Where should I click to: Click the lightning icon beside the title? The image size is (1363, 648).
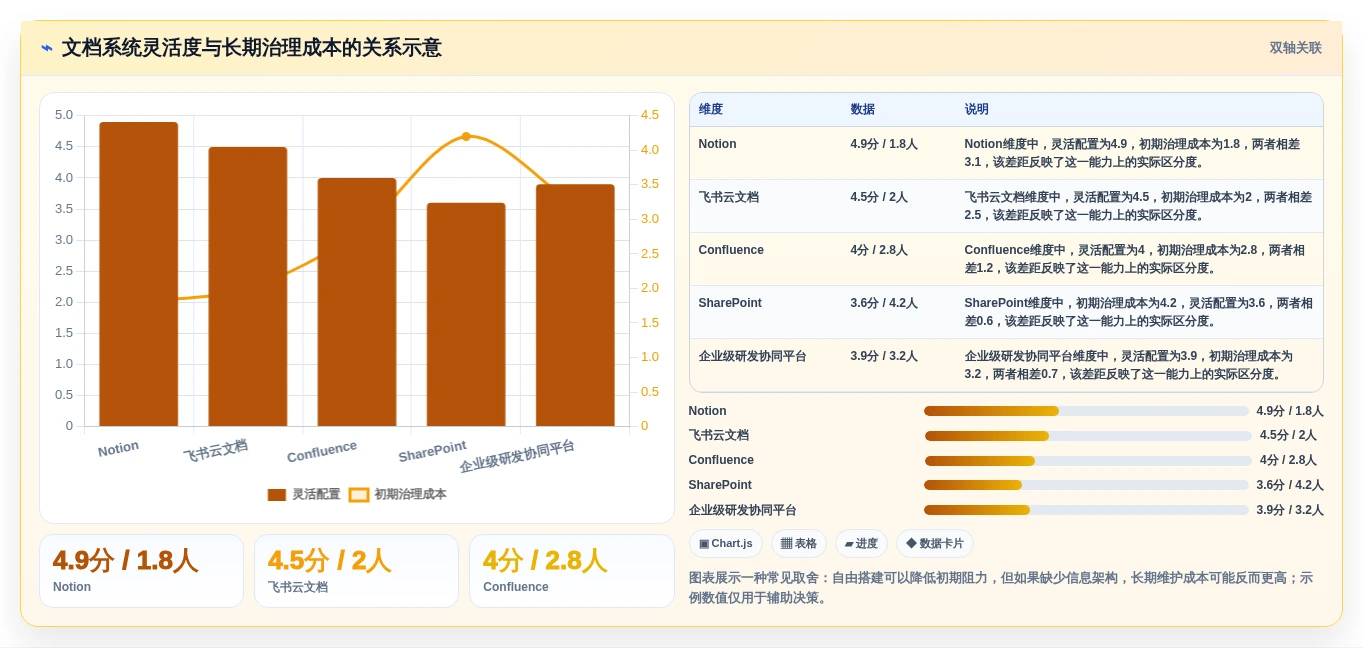(47, 48)
